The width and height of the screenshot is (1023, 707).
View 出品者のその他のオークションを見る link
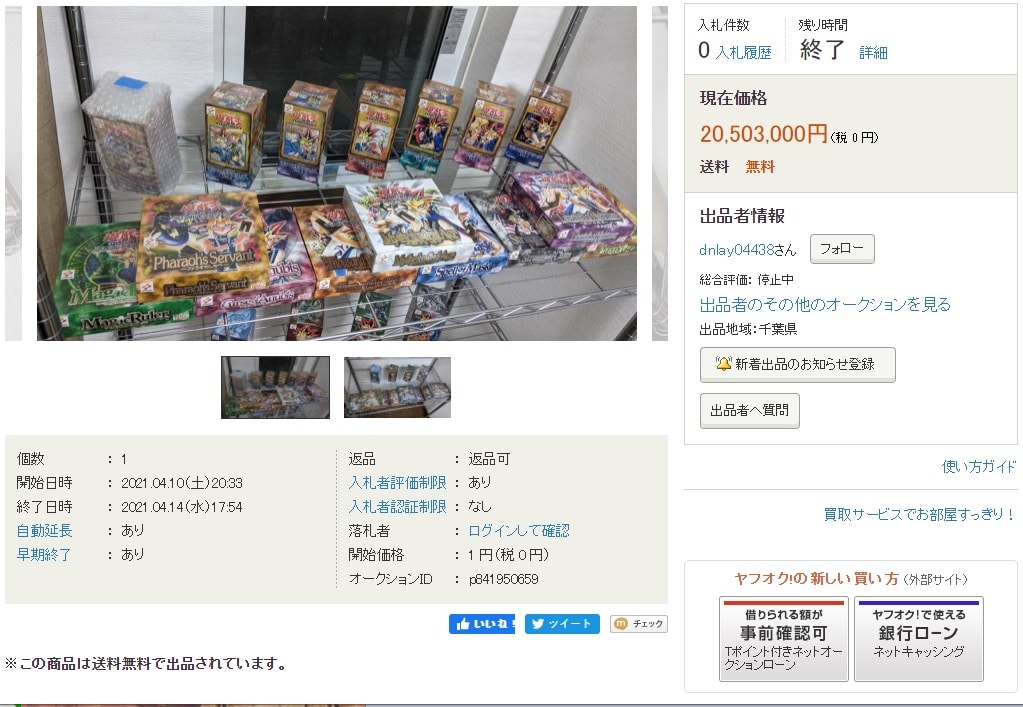(825, 305)
